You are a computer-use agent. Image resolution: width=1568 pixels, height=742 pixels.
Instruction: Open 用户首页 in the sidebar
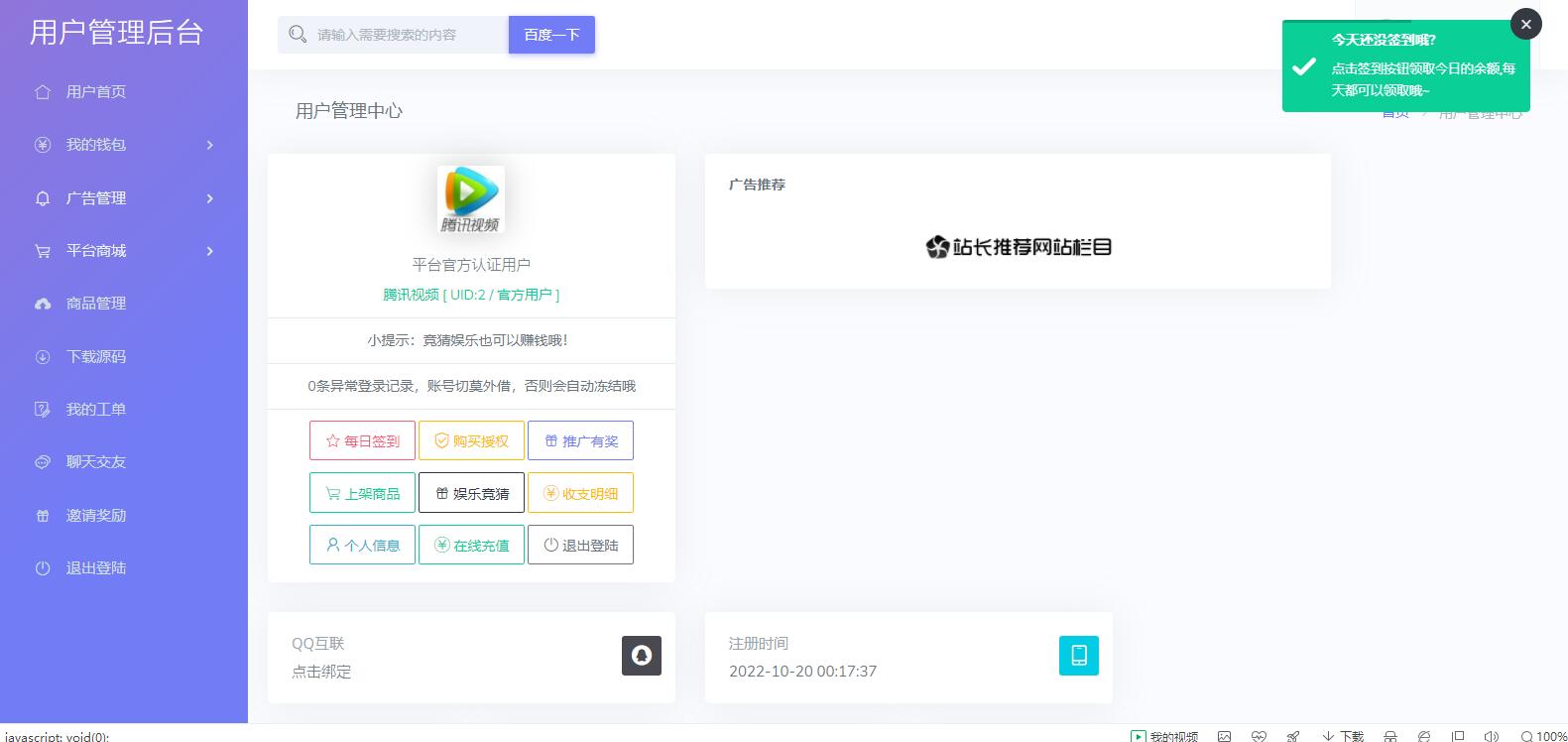(95, 92)
